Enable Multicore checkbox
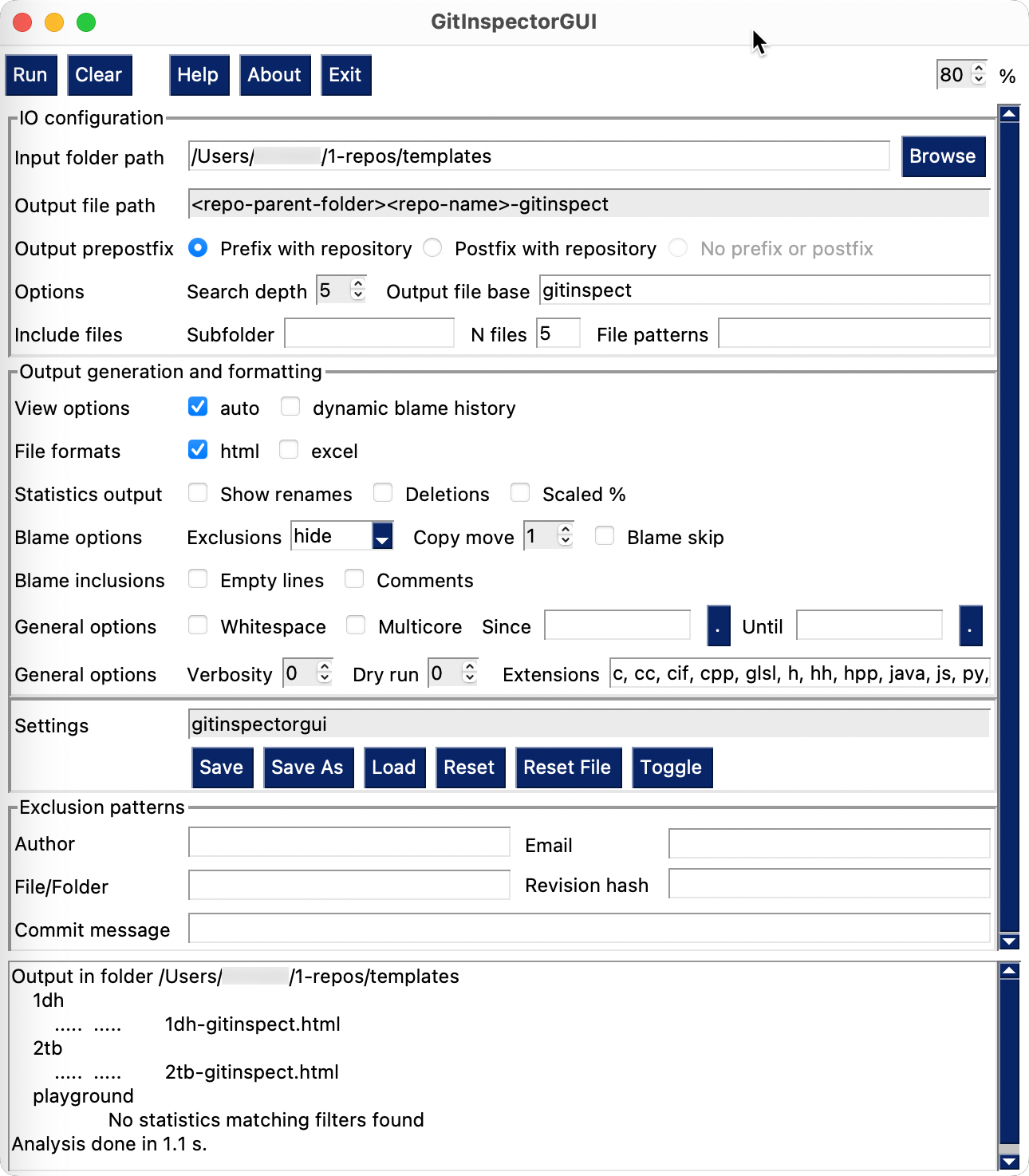Screen dimensions: 1029x1176 point(356,625)
